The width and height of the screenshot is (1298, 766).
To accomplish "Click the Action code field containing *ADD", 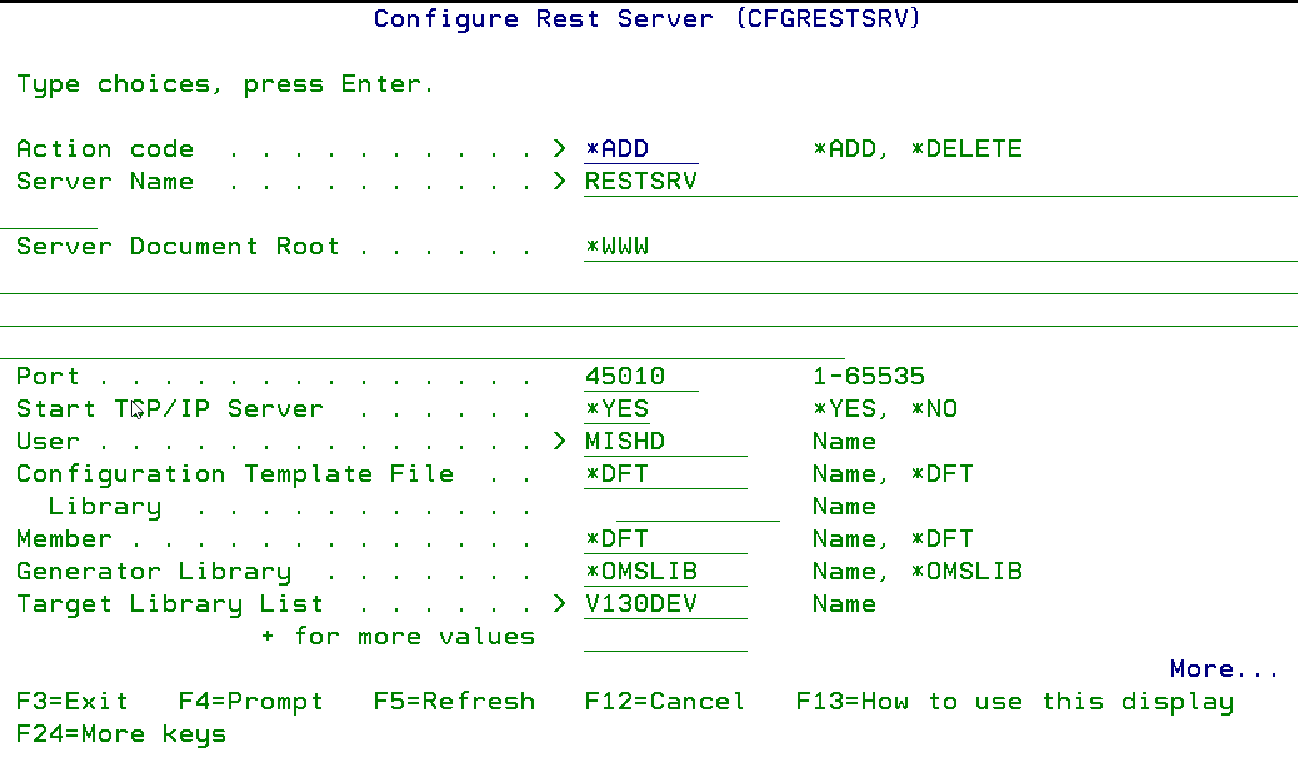I will pyautogui.click(x=640, y=149).
